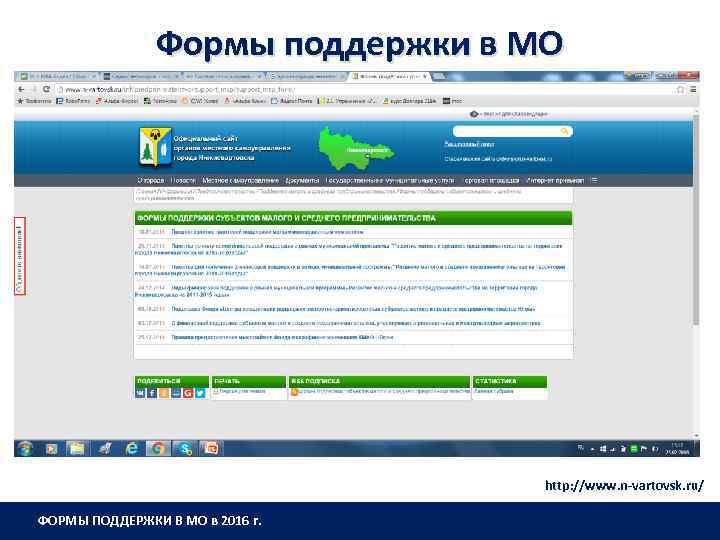Open link 'Правила предоставления микрозаймов Фонда микрофинансирования'
This screenshot has width=720, height=540.
click(x=282, y=338)
